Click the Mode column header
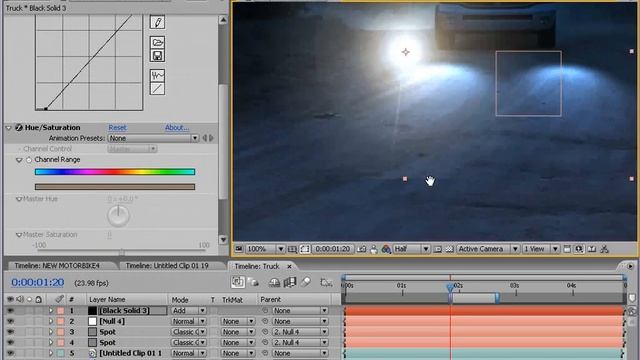The width and height of the screenshot is (640, 360). [180, 300]
